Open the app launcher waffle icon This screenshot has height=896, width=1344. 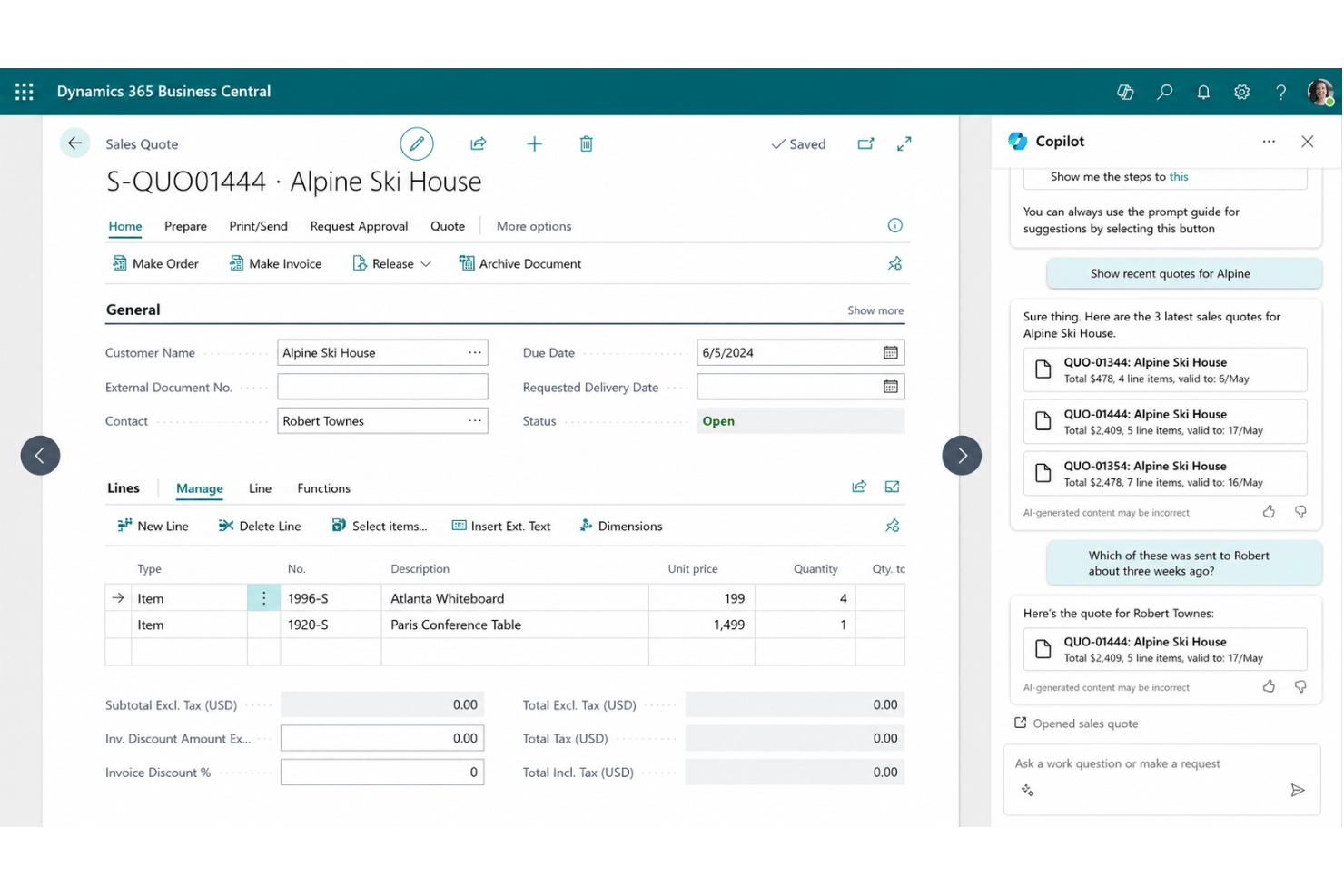coord(25,92)
